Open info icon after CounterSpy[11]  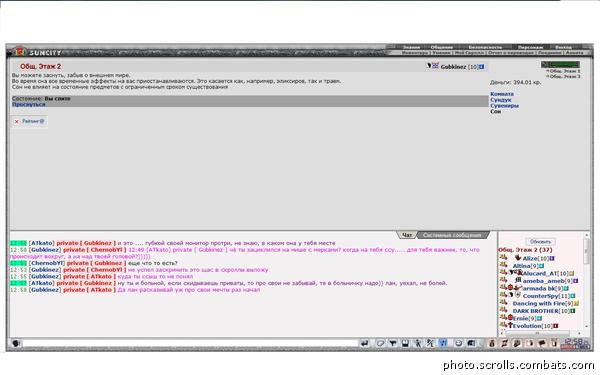pyautogui.click(x=573, y=296)
